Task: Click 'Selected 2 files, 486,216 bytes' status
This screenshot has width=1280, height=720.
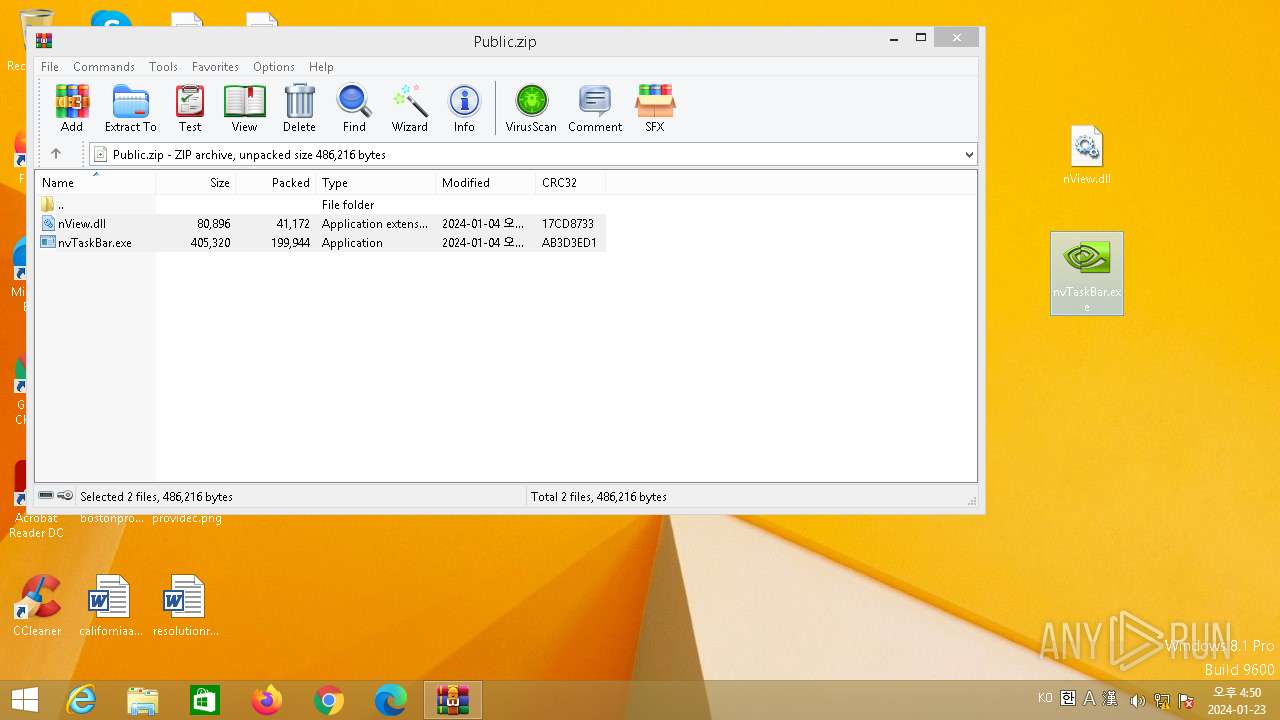Action: [x=156, y=496]
